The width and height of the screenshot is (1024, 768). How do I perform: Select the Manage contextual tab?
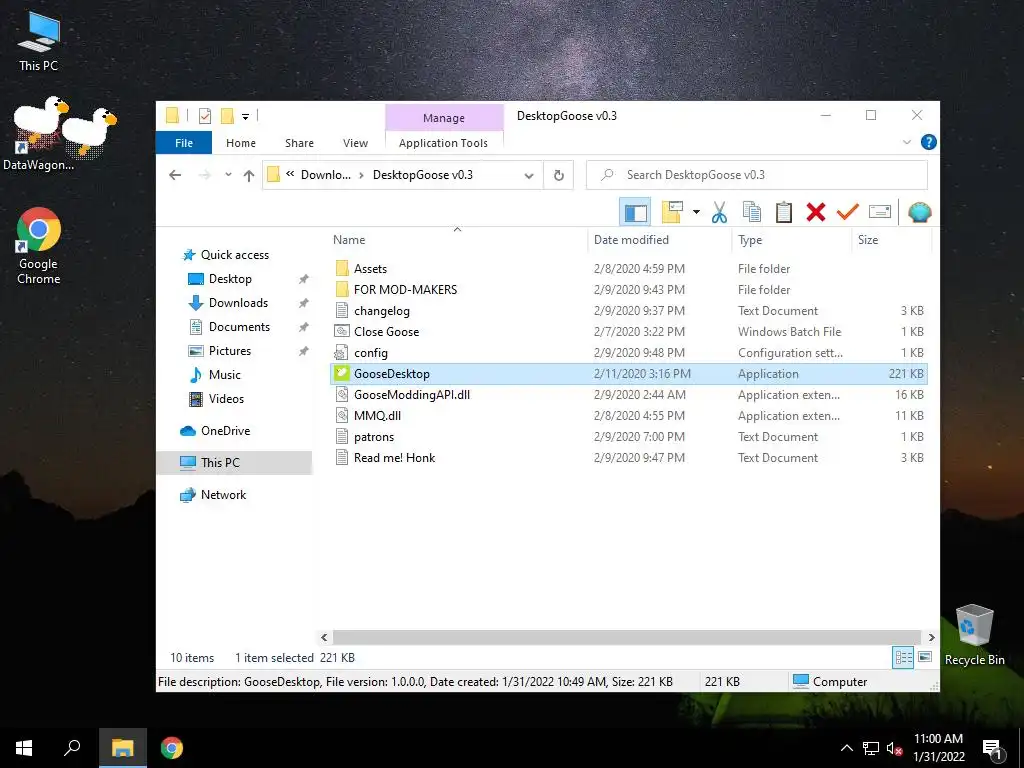pyautogui.click(x=444, y=118)
